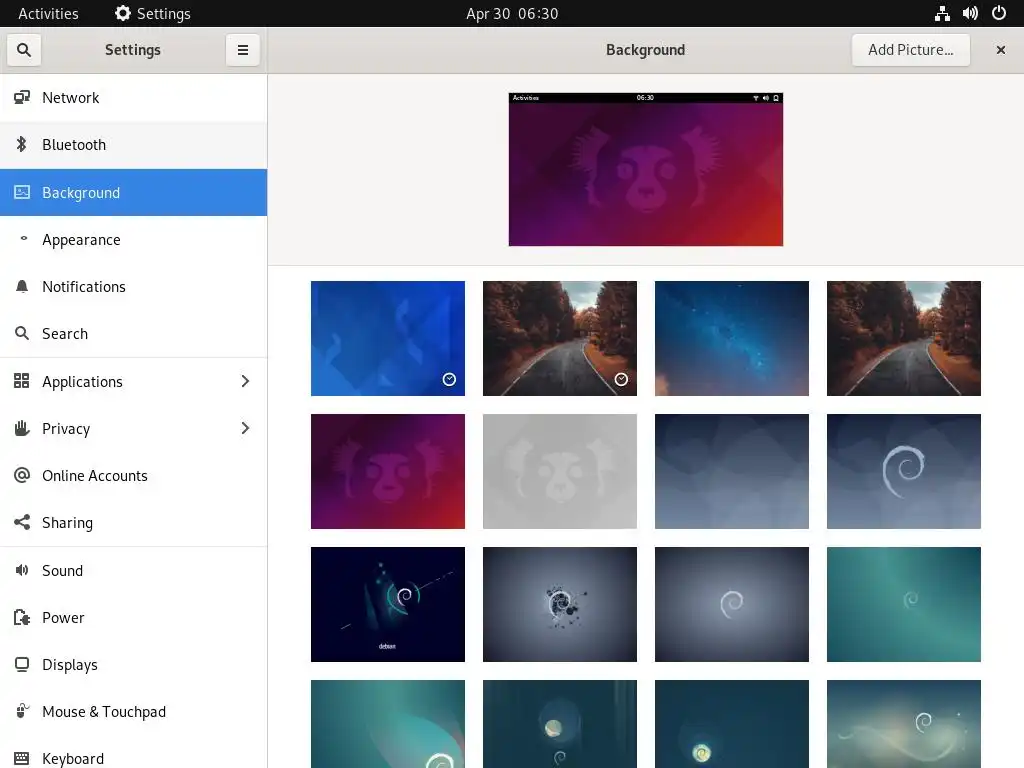Image resolution: width=1024 pixels, height=768 pixels.
Task: Select the forest road wallpaper with clock badge
Action: pos(560,338)
